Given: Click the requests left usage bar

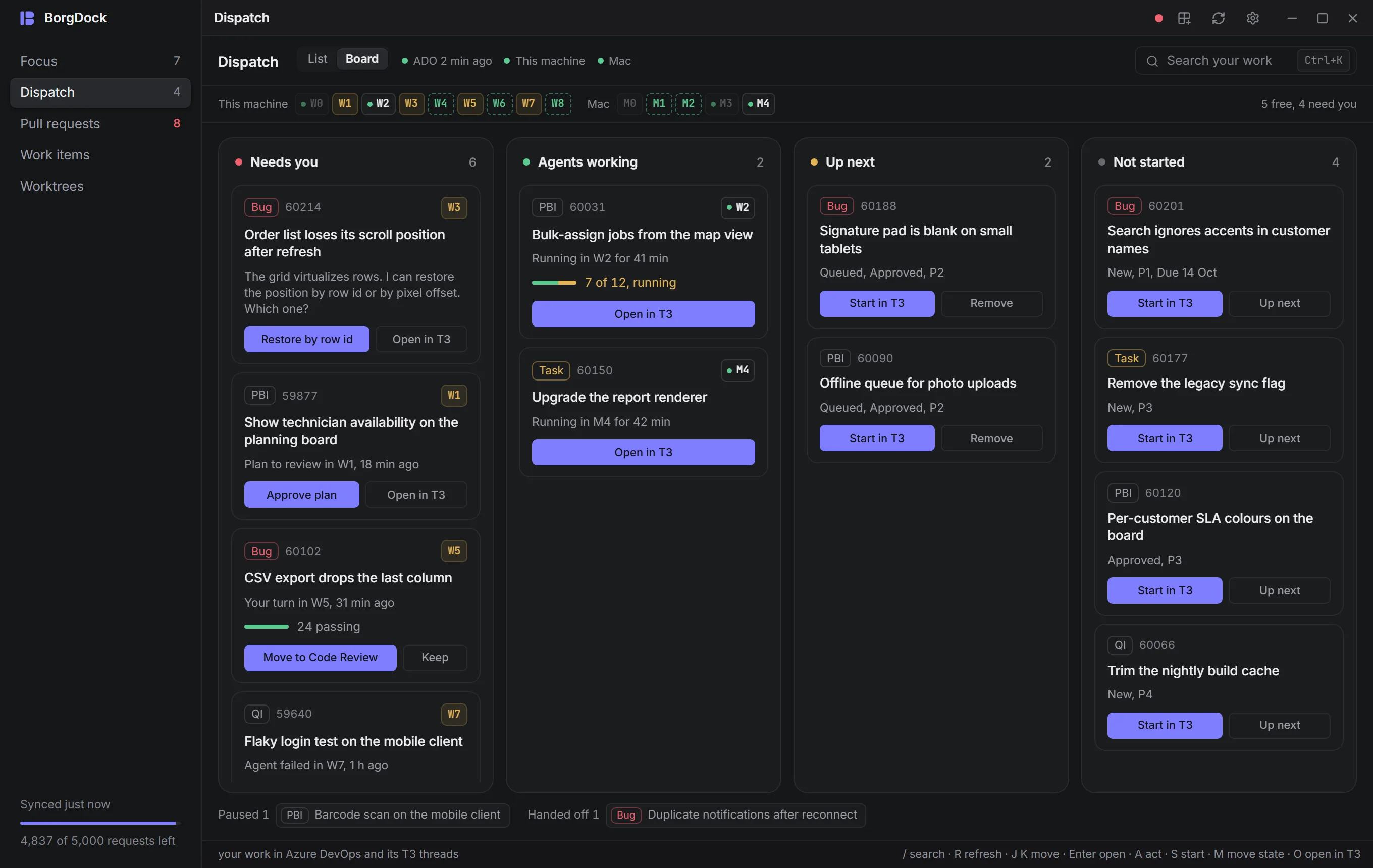Looking at the screenshot, I should [x=100, y=823].
